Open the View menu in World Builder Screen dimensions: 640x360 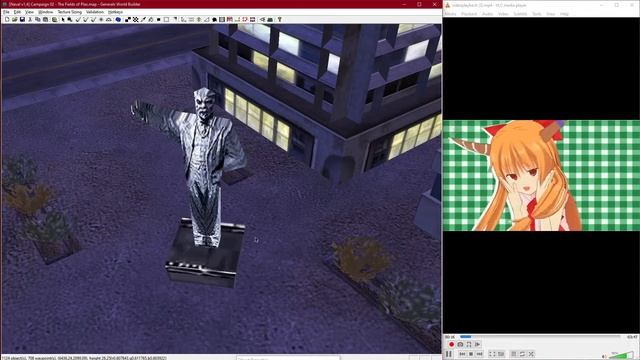click(29, 12)
